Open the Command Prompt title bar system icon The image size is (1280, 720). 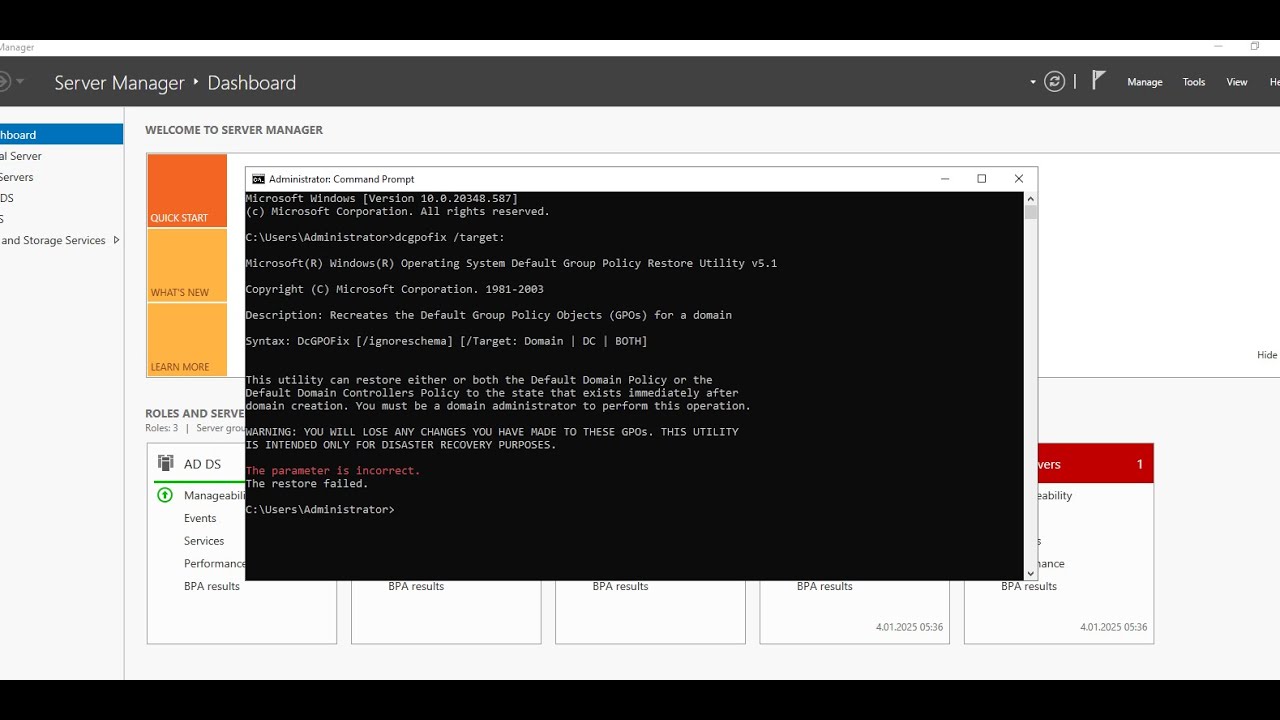(258, 178)
